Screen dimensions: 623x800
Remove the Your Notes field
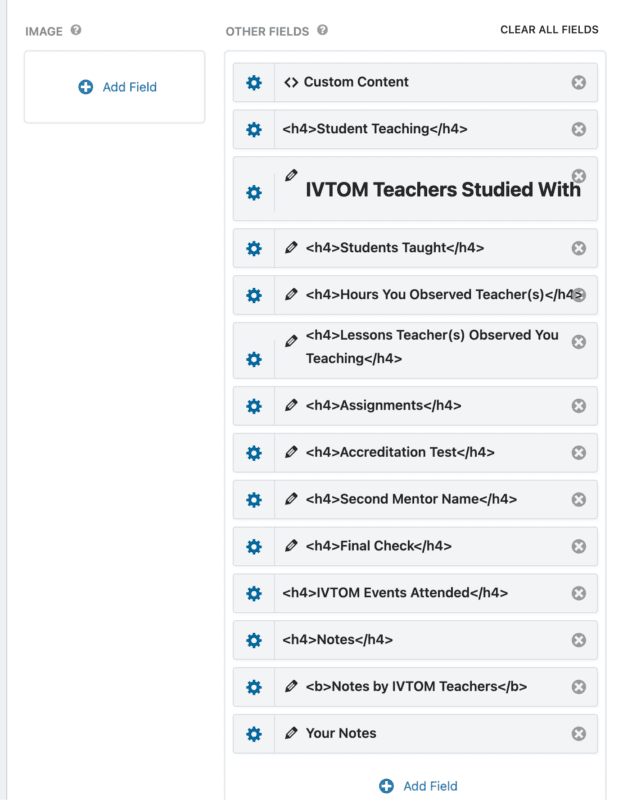(578, 734)
